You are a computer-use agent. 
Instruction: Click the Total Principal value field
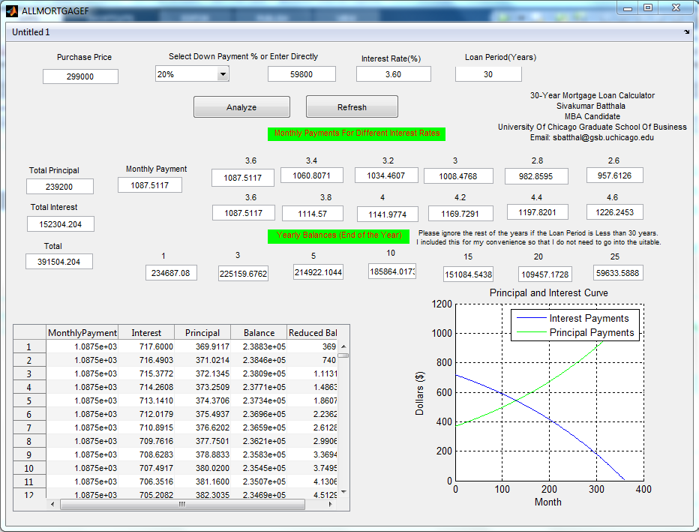pyautogui.click(x=60, y=186)
